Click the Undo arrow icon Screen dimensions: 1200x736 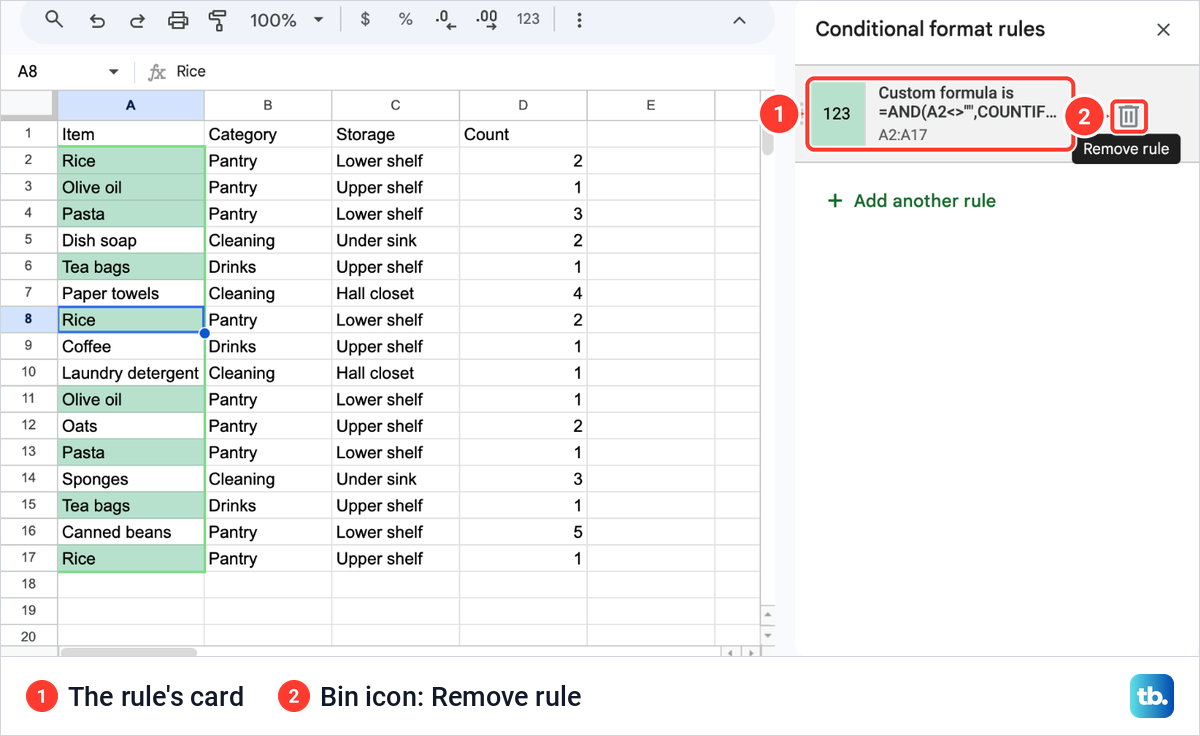tap(97, 20)
